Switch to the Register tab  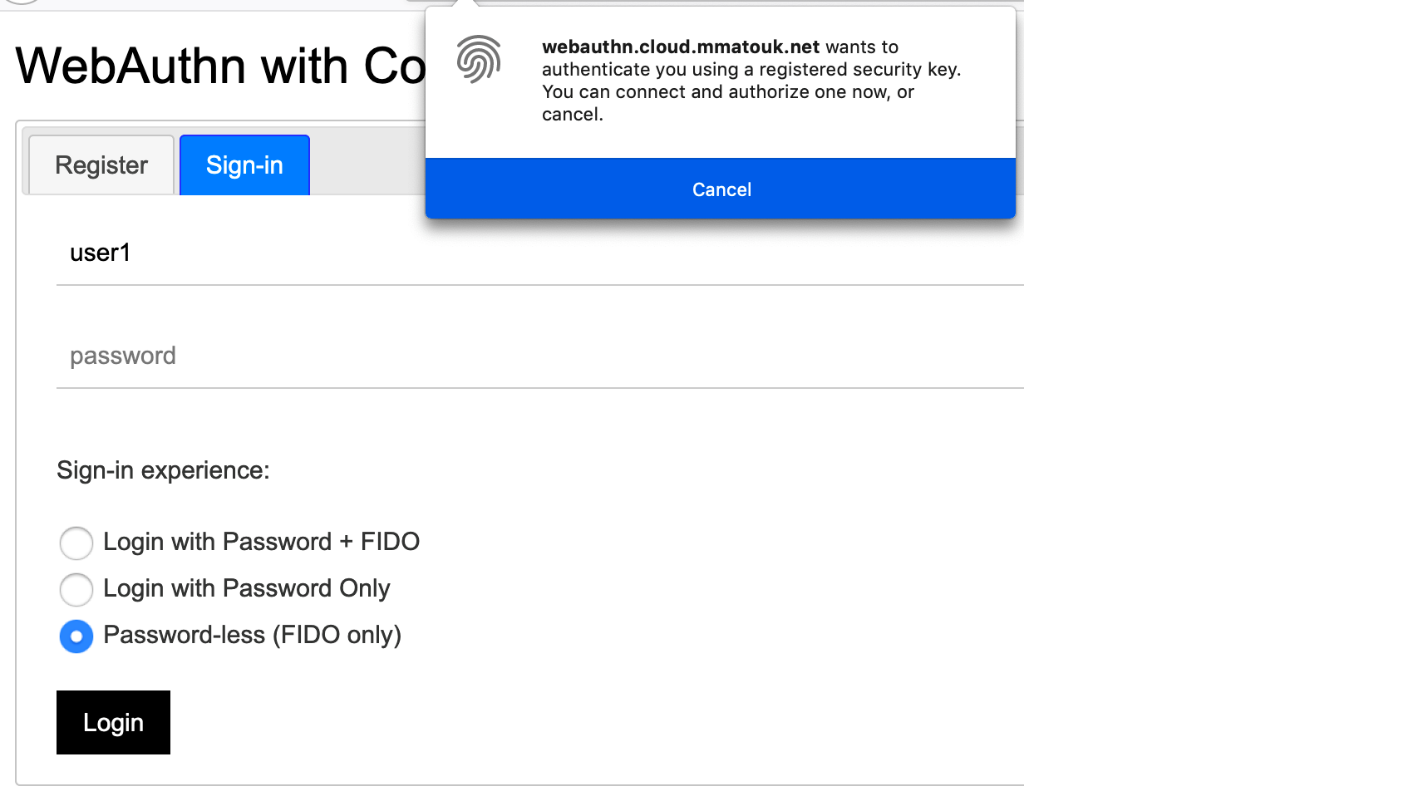pyautogui.click(x=99, y=164)
